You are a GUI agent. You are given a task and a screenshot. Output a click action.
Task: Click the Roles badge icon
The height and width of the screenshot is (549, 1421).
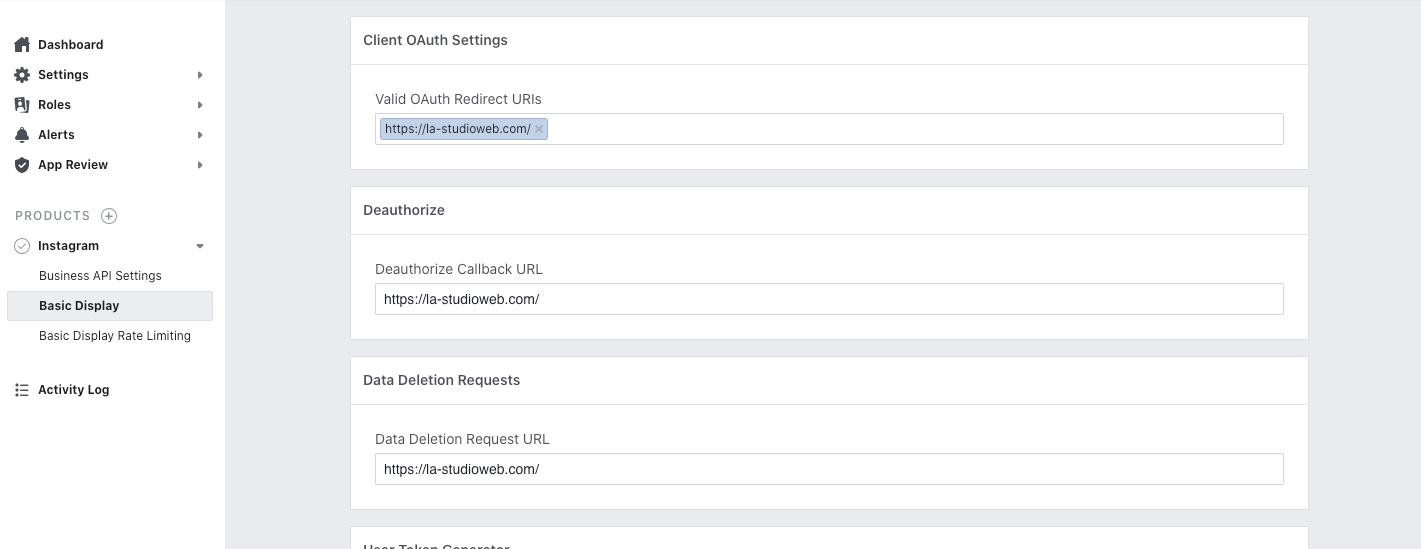(22, 105)
